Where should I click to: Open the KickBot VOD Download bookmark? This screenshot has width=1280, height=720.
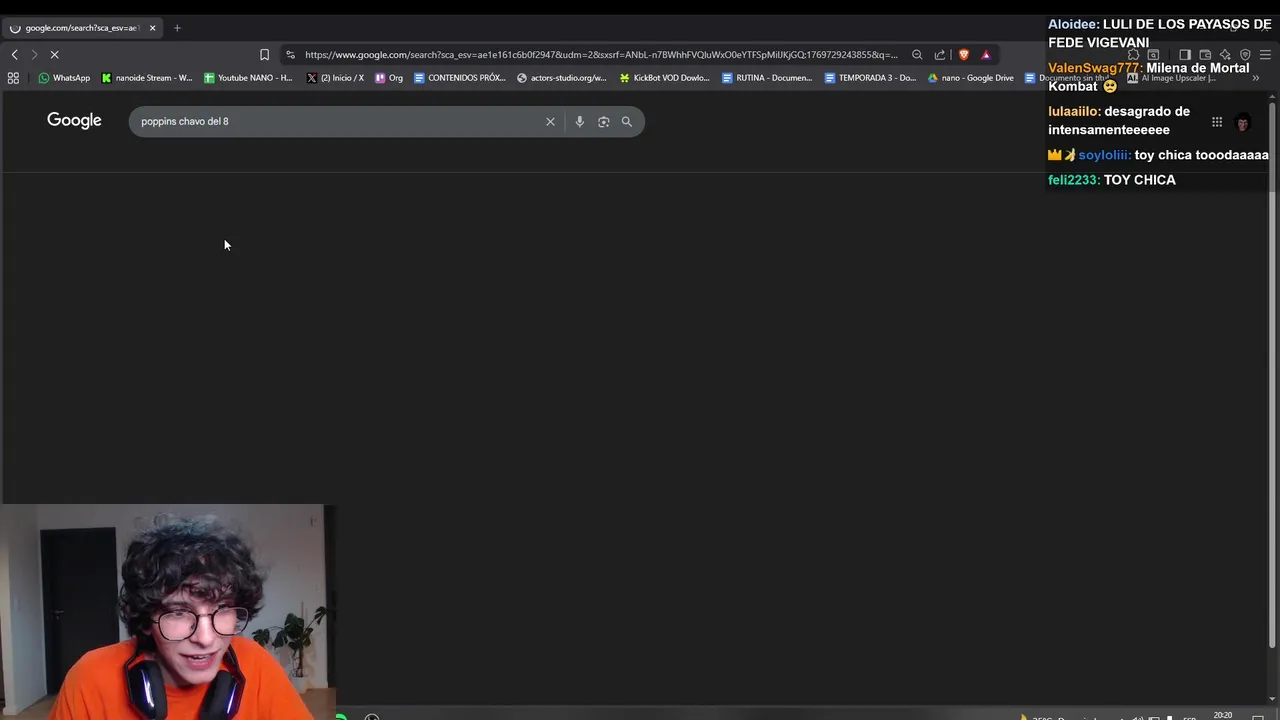coord(665,78)
